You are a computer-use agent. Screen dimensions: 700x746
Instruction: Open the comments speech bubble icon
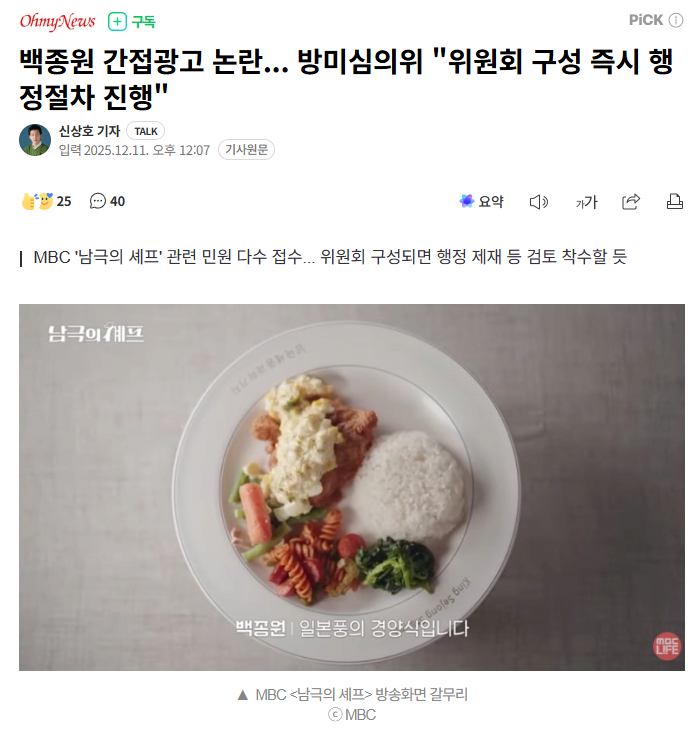pos(98,201)
